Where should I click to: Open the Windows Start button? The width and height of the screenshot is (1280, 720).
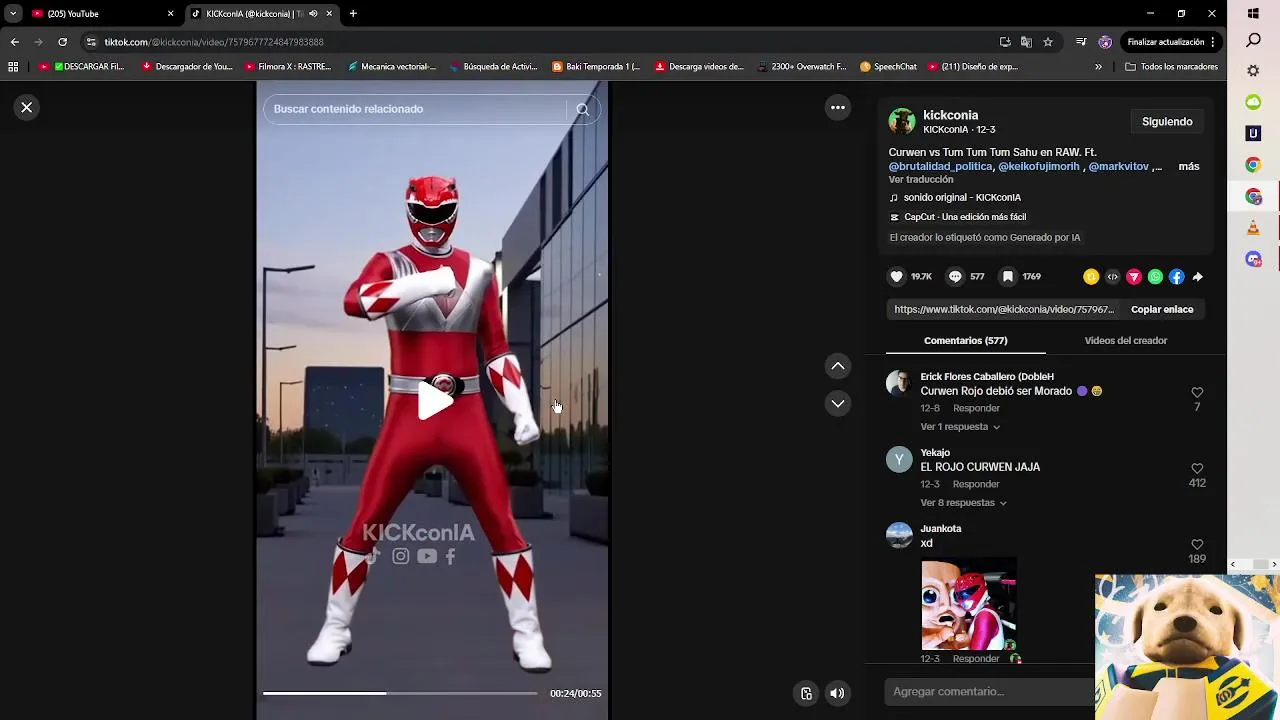point(1253,14)
